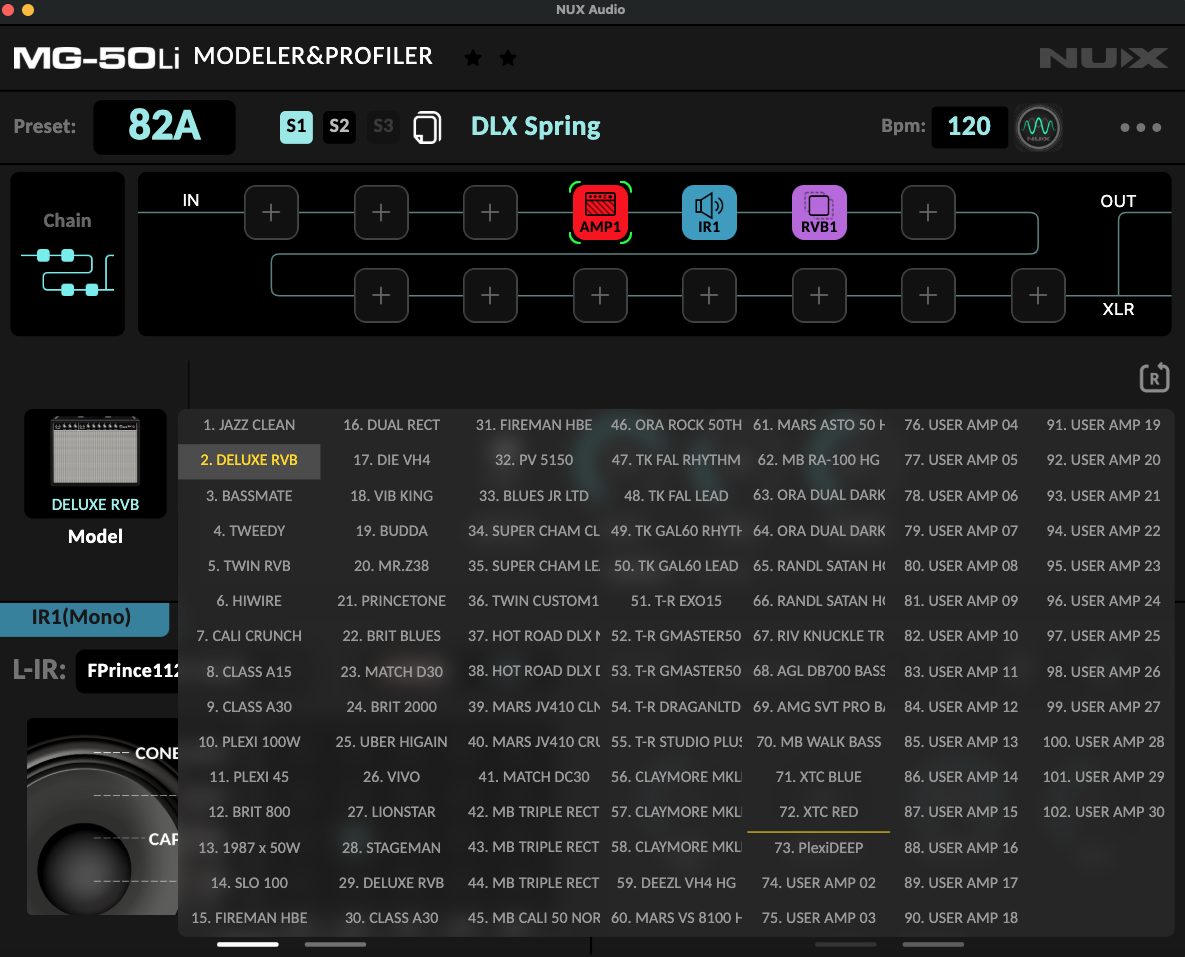The width and height of the screenshot is (1185, 957).
Task: Select 48. TK FAL LEAD amp
Action: pyautogui.click(x=676, y=496)
